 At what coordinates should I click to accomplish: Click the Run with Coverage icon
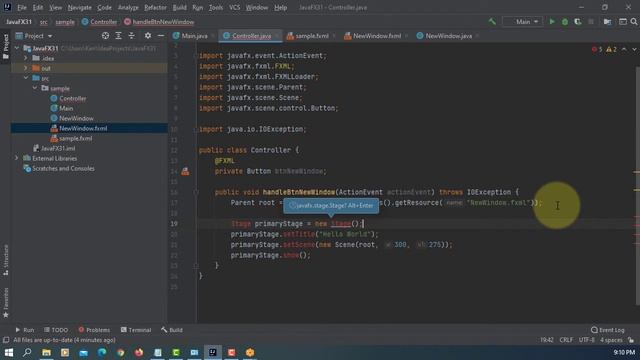tap(578, 22)
